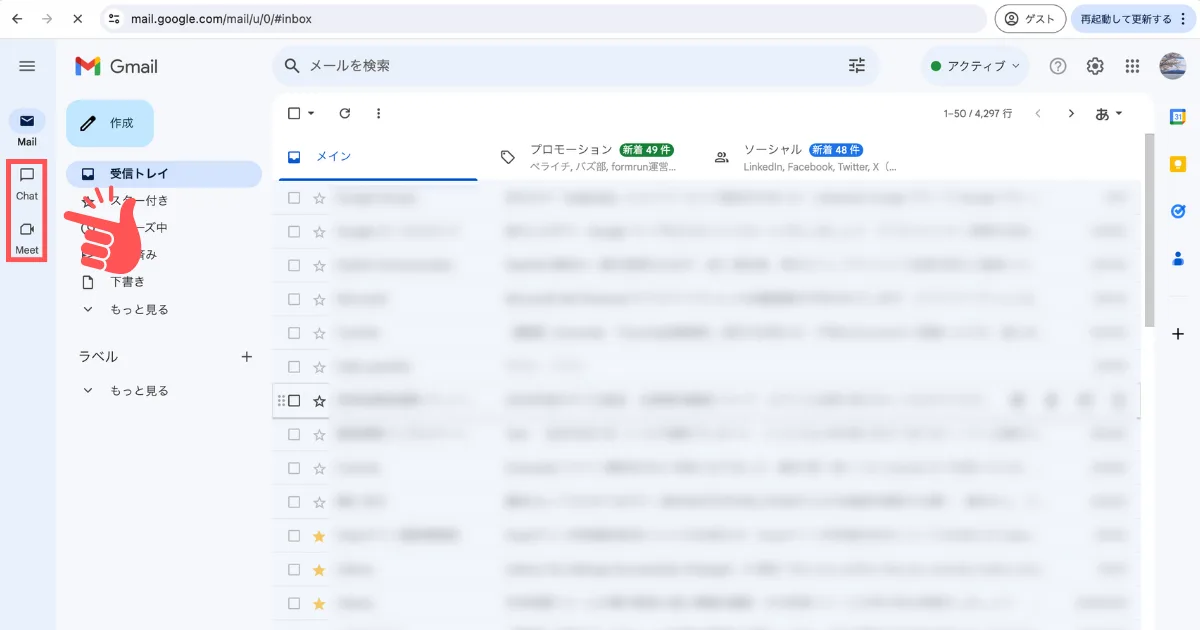The height and width of the screenshot is (630, 1200).
Task: Click the メールを検索 search field
Action: coord(575,66)
